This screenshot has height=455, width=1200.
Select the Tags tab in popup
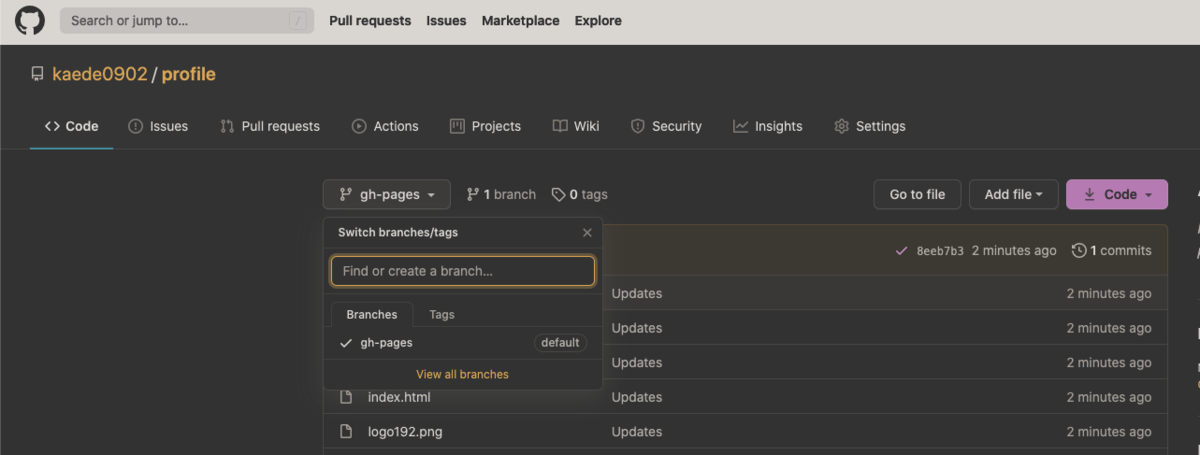(x=442, y=314)
